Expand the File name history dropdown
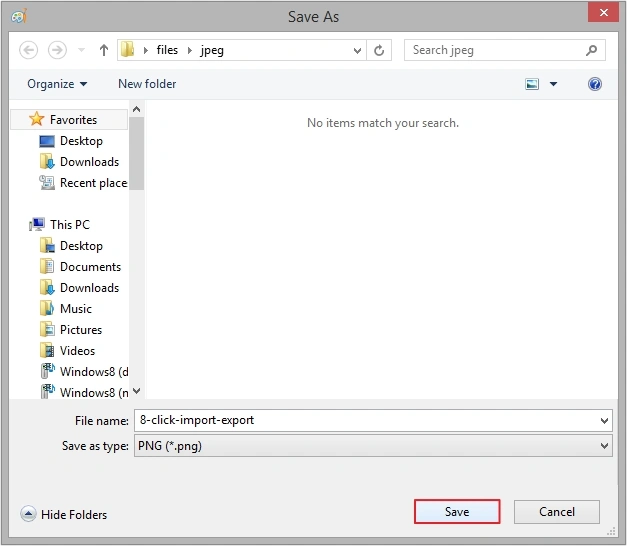Image resolution: width=627 pixels, height=546 pixels. (604, 420)
